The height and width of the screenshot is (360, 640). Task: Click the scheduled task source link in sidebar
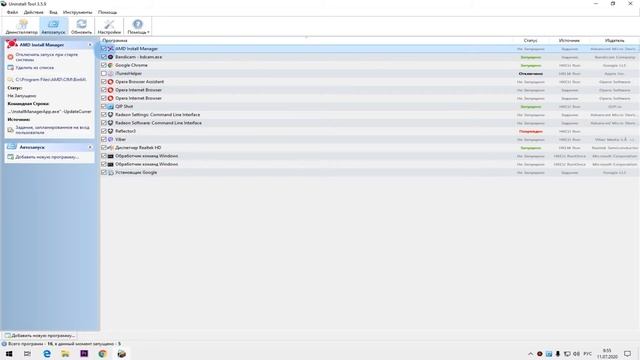click(x=52, y=130)
